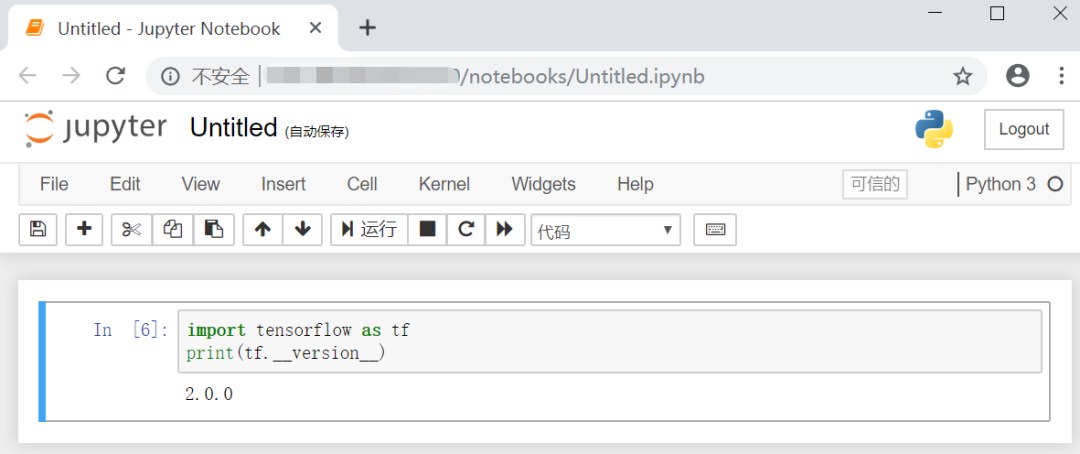Expand the 代码 cell type dropdown
The height and width of the screenshot is (454, 1080).
click(x=605, y=231)
